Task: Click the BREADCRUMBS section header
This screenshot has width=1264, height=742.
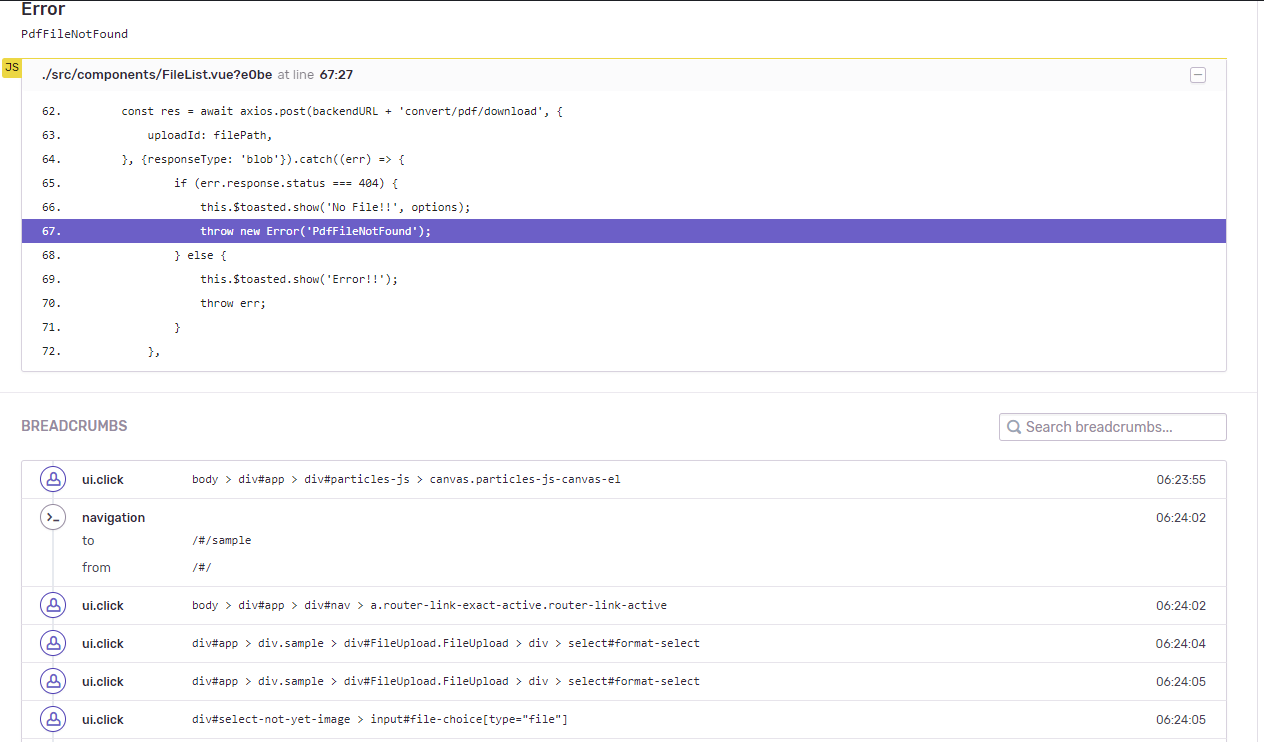Action: 74,425
